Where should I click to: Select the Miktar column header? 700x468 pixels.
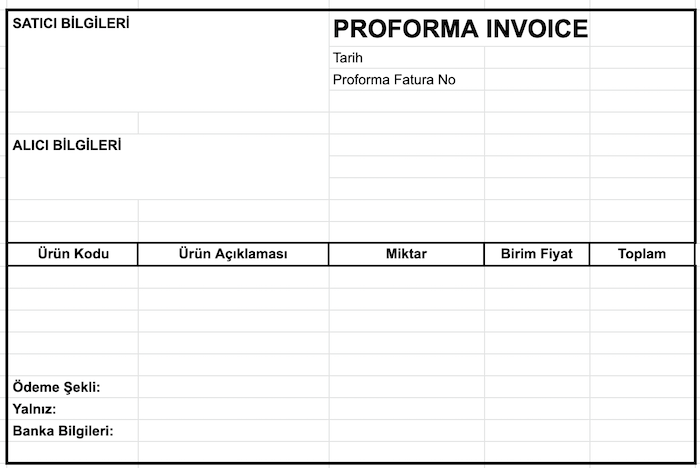[x=406, y=254]
